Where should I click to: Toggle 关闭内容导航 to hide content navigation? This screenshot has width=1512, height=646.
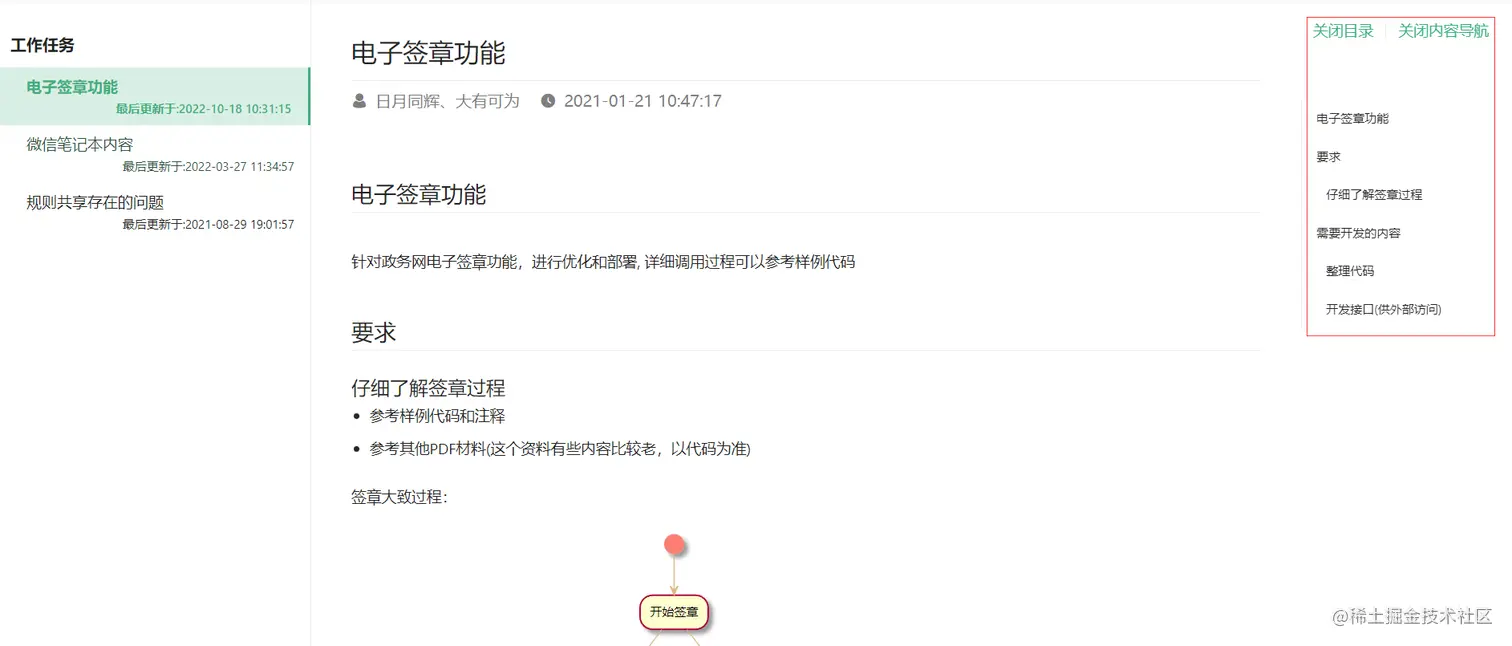click(1443, 31)
